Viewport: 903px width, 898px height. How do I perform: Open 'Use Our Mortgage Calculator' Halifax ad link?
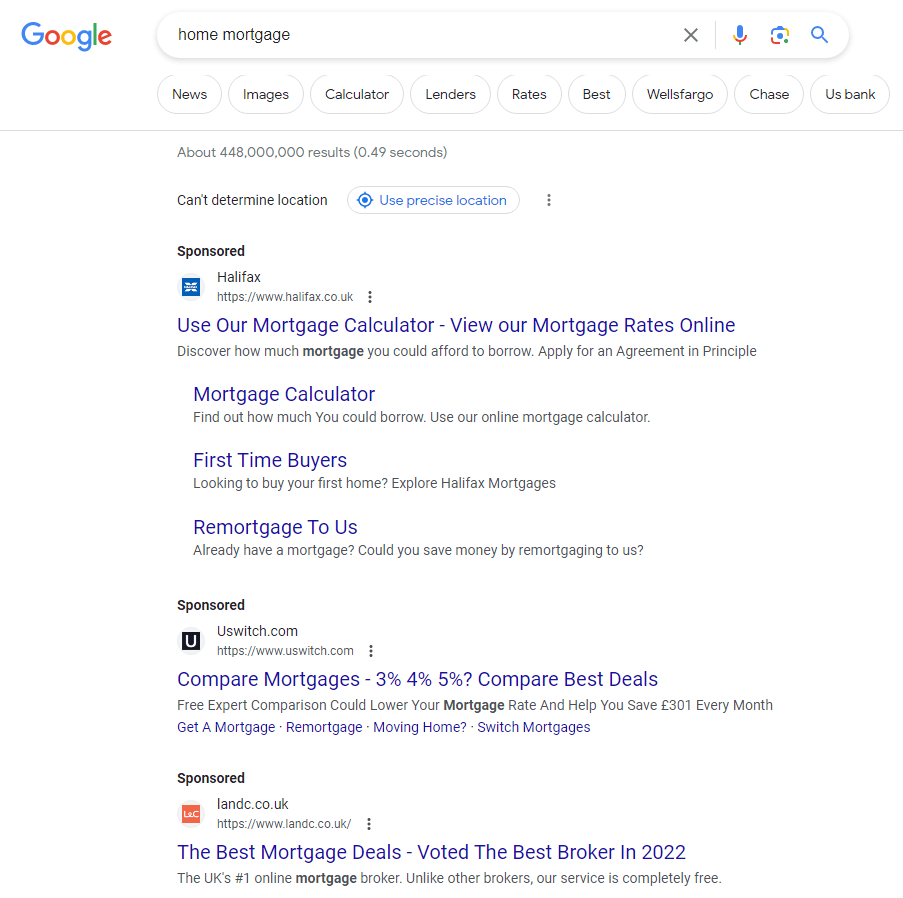(456, 325)
